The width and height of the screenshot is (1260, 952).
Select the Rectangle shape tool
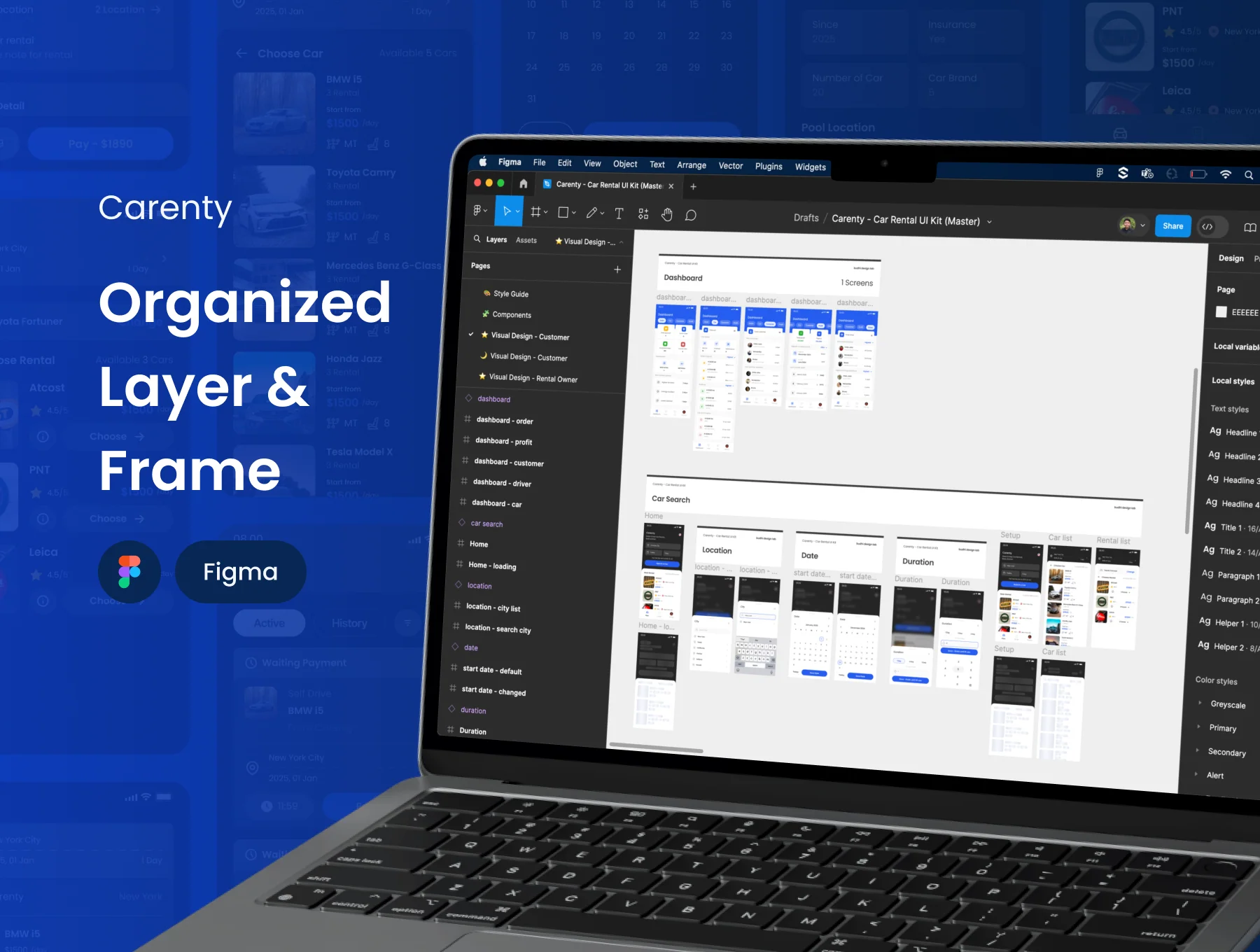coord(563,212)
